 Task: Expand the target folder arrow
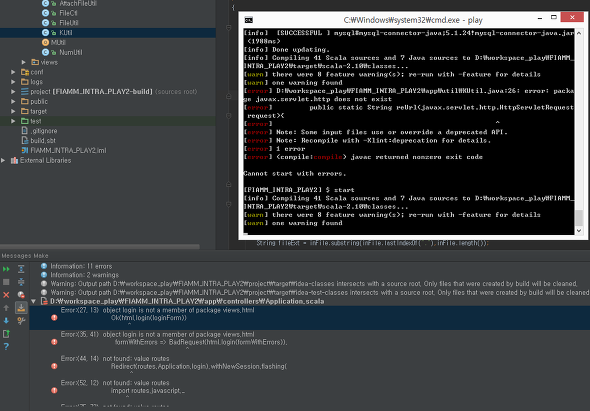13,111
